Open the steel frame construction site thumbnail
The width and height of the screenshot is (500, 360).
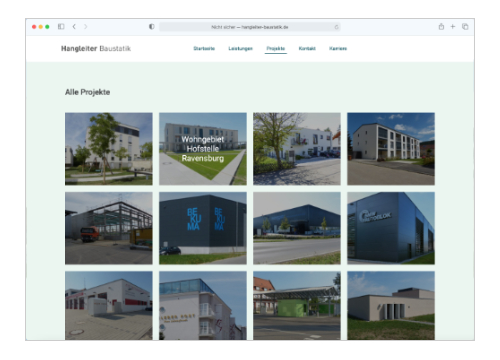109,228
